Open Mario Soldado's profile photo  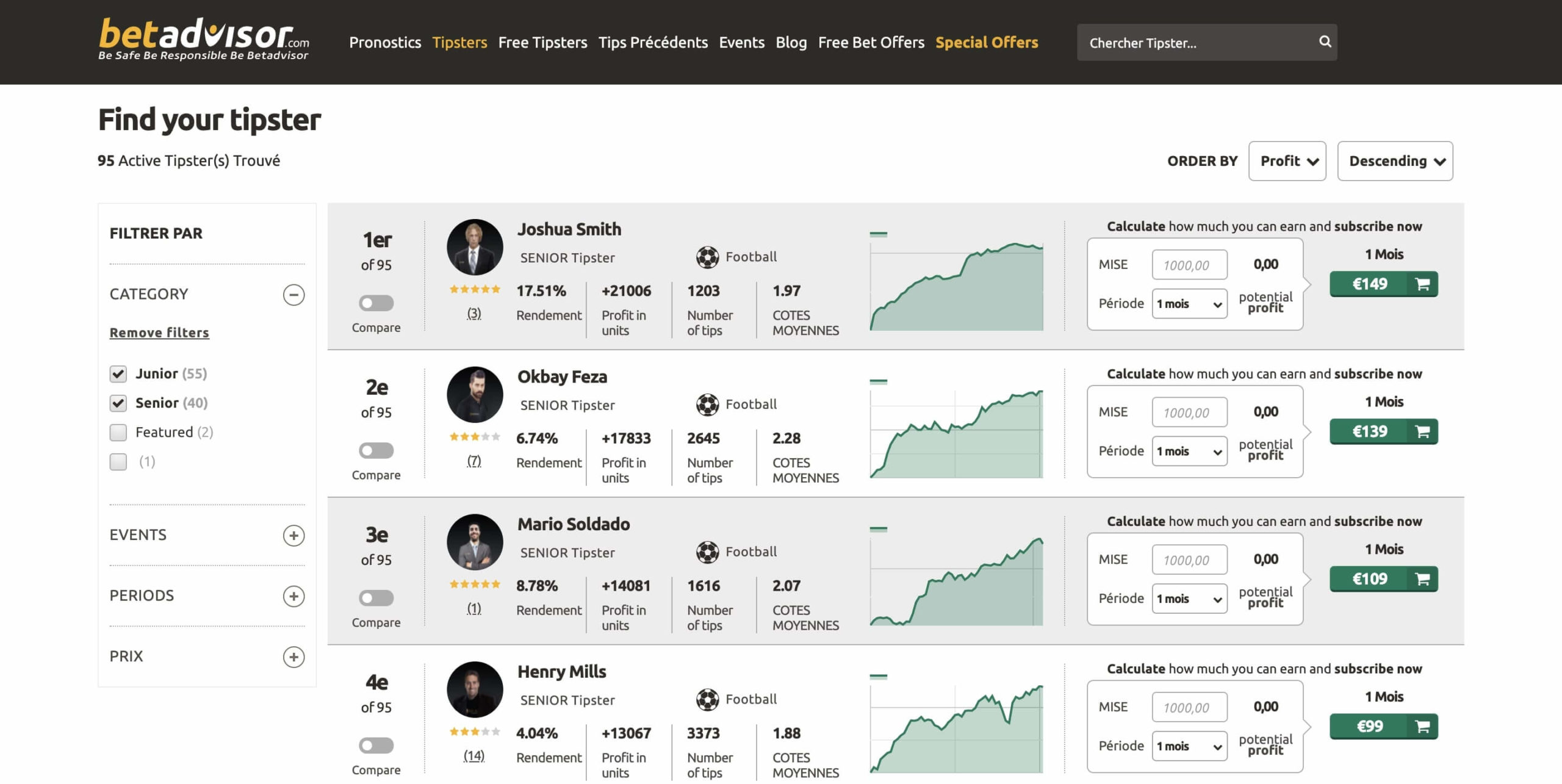tap(475, 542)
